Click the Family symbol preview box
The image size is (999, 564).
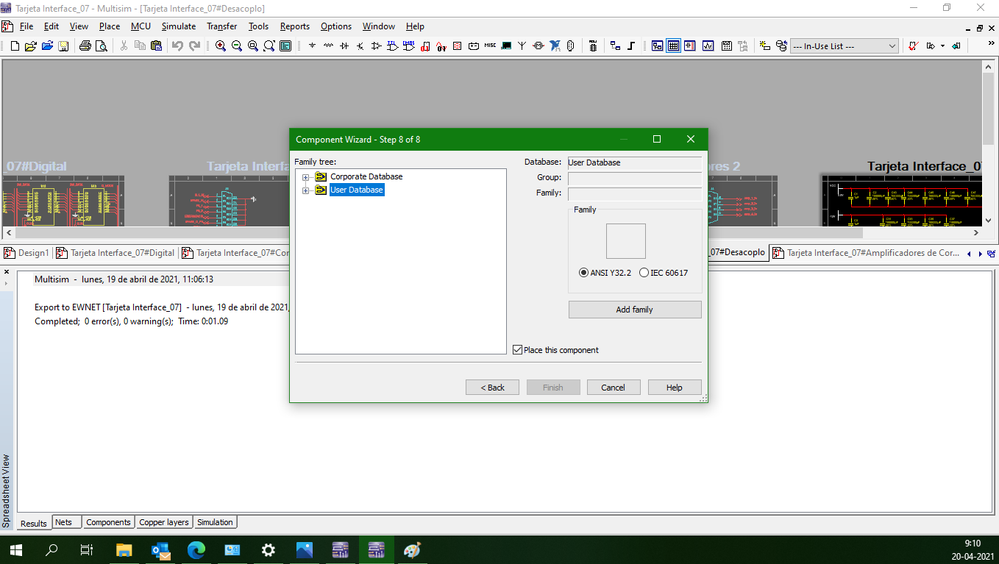[x=626, y=241]
